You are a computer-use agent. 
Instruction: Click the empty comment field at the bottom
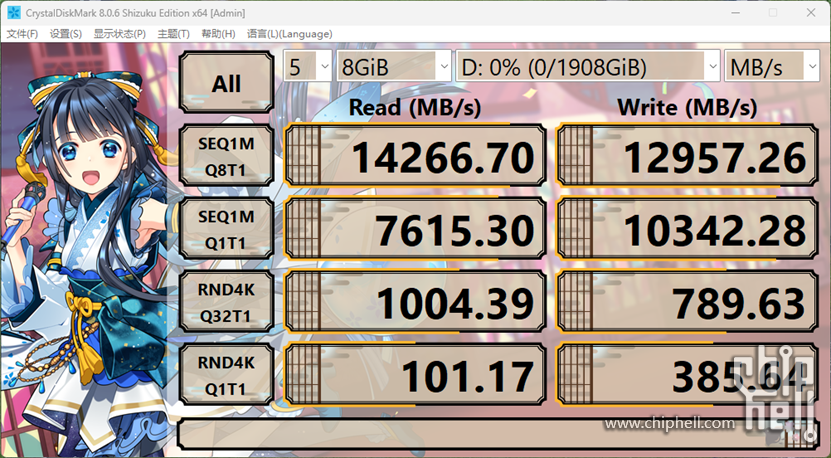(x=498, y=434)
